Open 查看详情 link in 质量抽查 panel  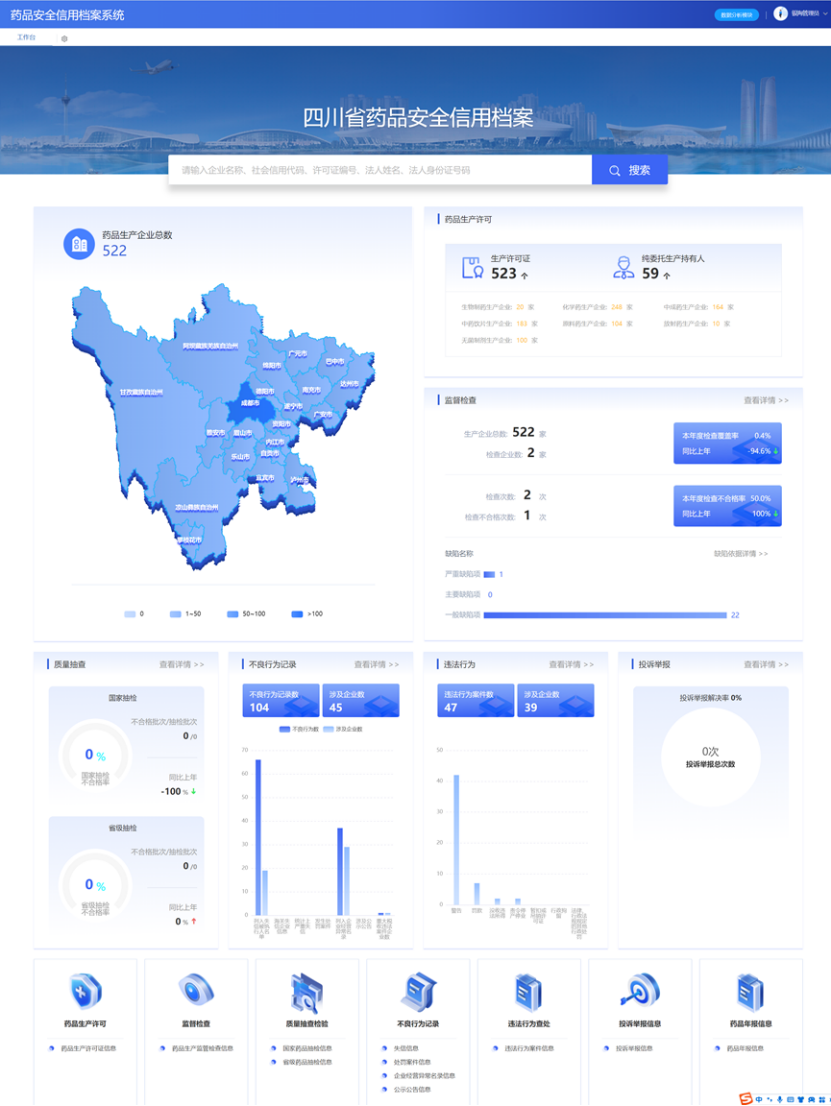[x=181, y=664]
